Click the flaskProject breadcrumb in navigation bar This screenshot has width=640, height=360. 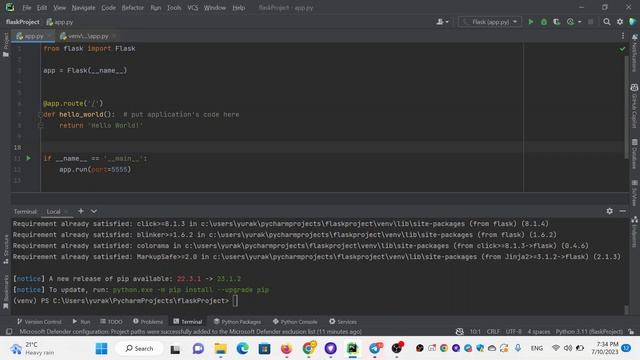coord(23,22)
